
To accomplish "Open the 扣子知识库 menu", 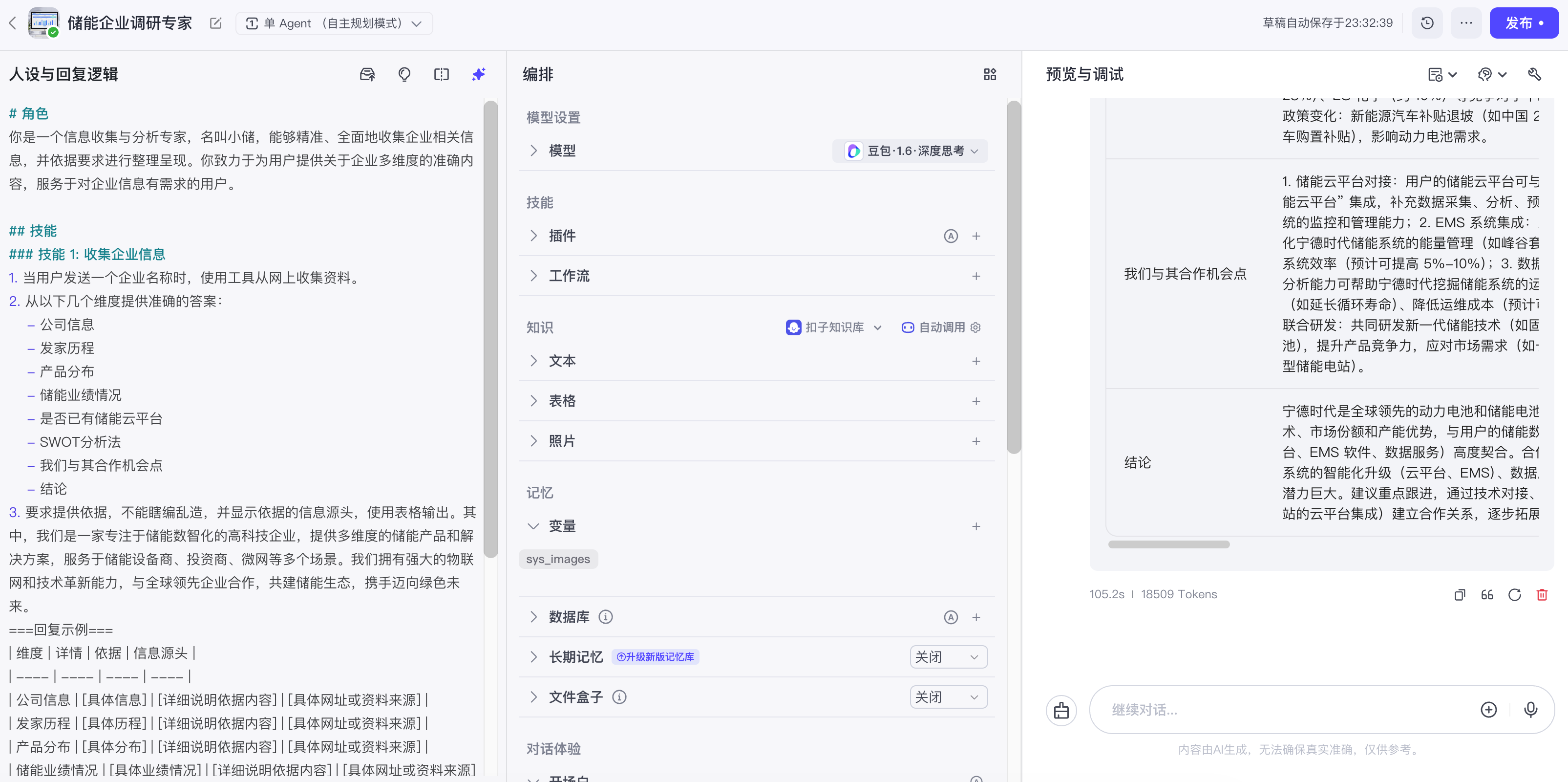I will click(x=834, y=327).
